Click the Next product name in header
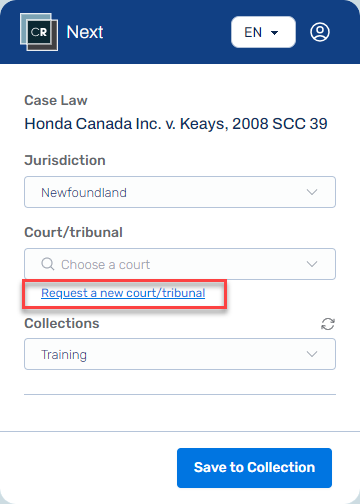 (85, 32)
